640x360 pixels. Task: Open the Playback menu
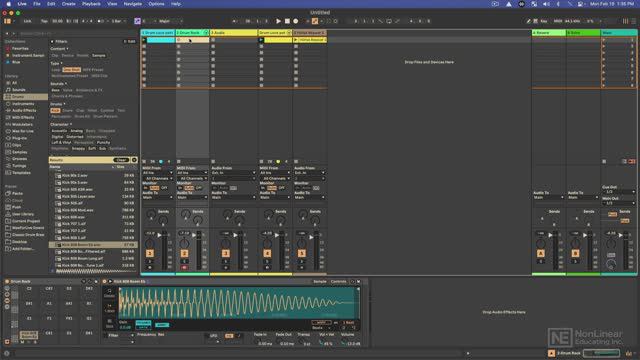pyautogui.click(x=91, y=4)
